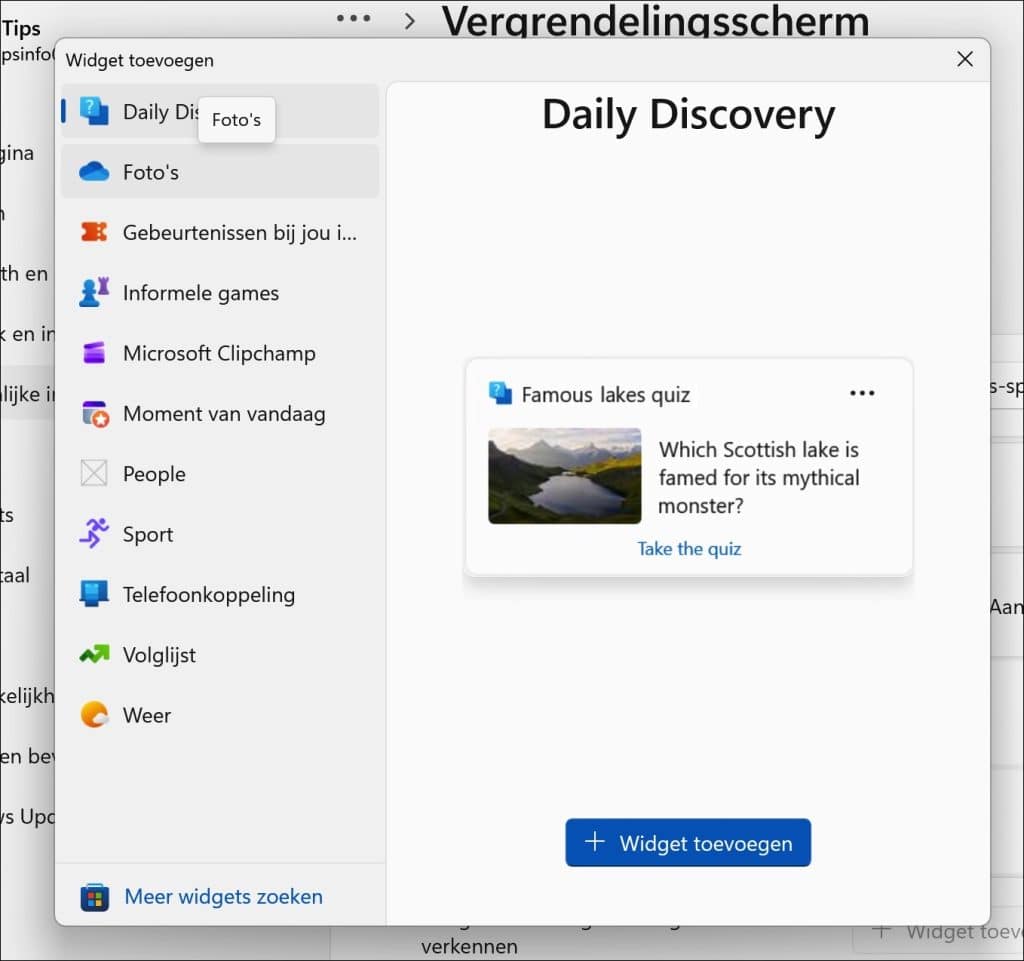Viewport: 1024px width, 961px height.
Task: Click the Moment van vandaag icon
Action: tap(96, 413)
